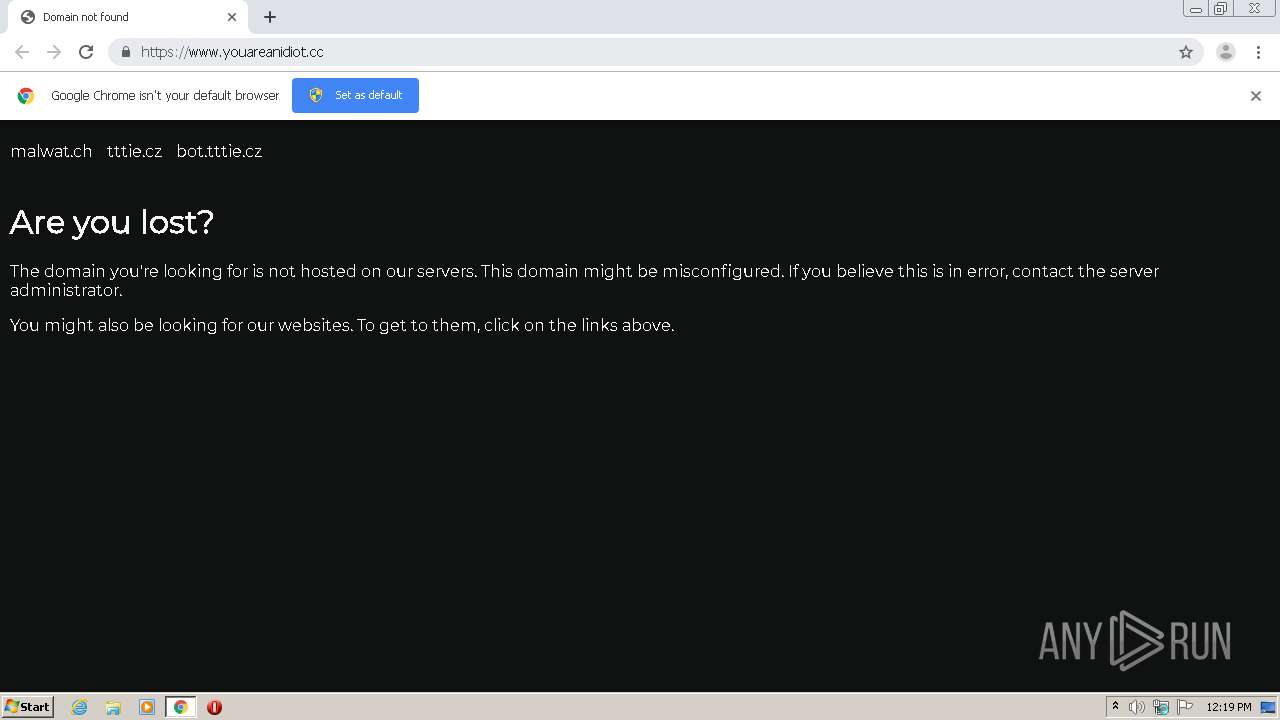Minimize the Chrome window

(1195, 9)
